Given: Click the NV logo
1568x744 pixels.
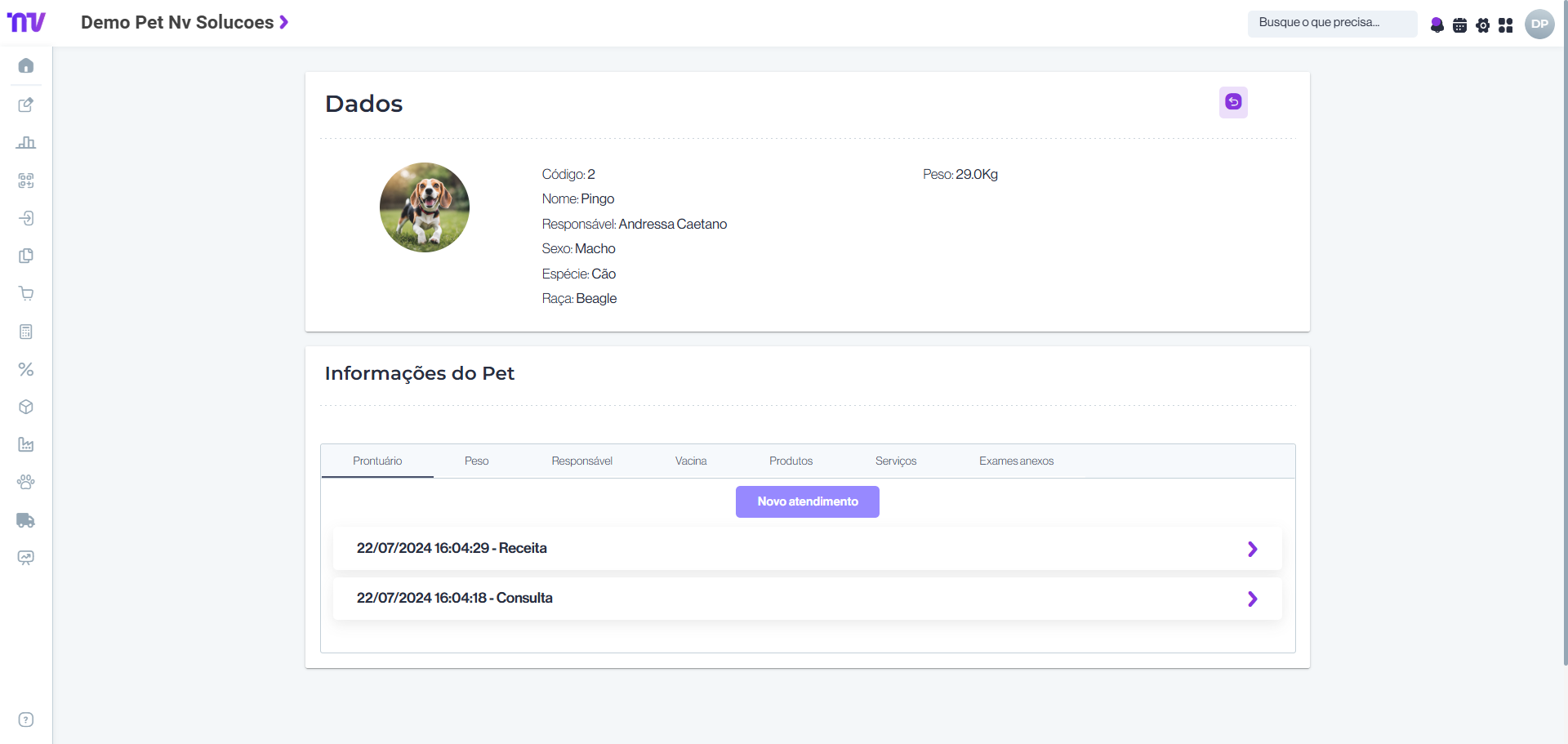Looking at the screenshot, I should (x=26, y=22).
